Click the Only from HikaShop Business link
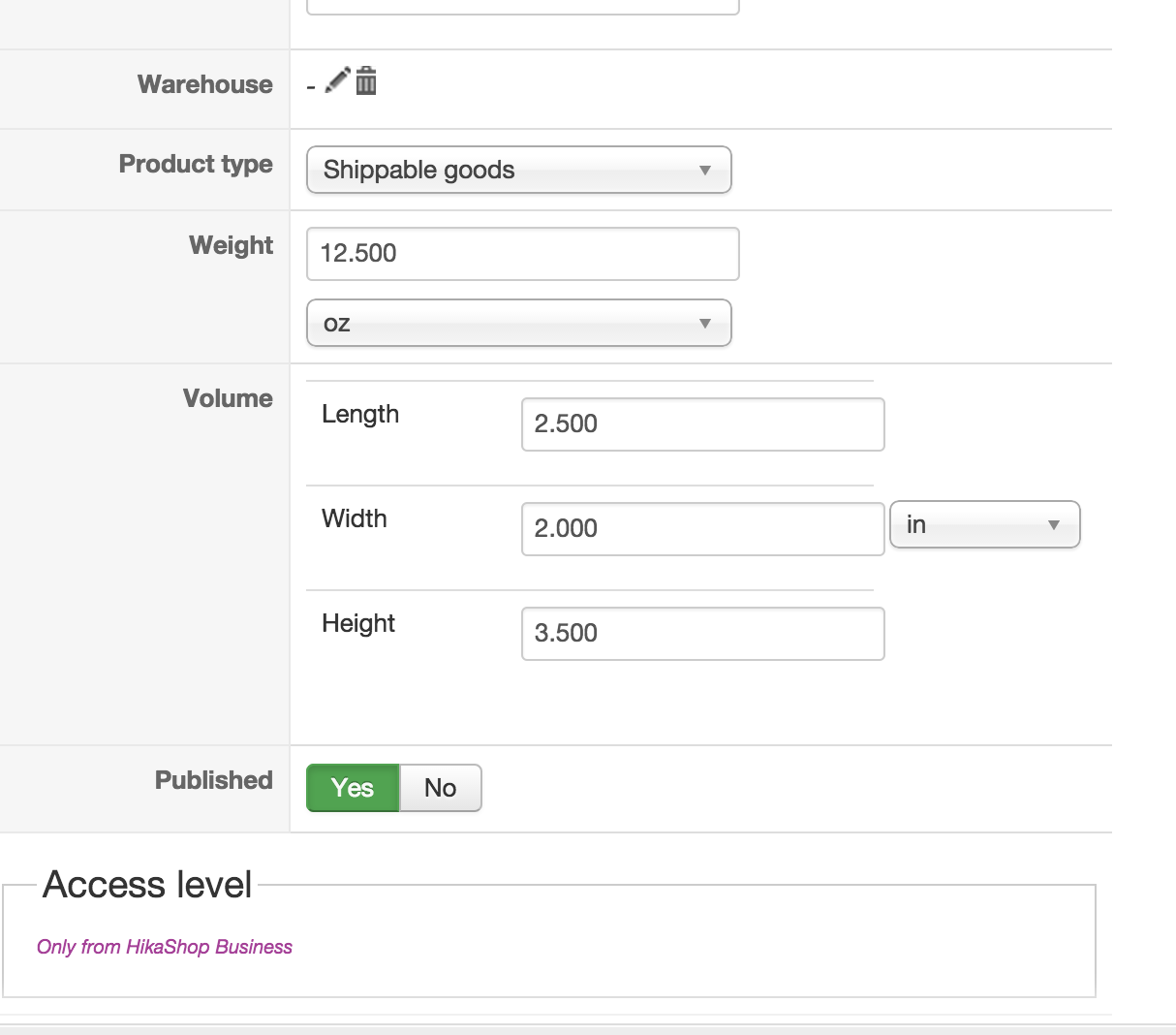 point(165,947)
